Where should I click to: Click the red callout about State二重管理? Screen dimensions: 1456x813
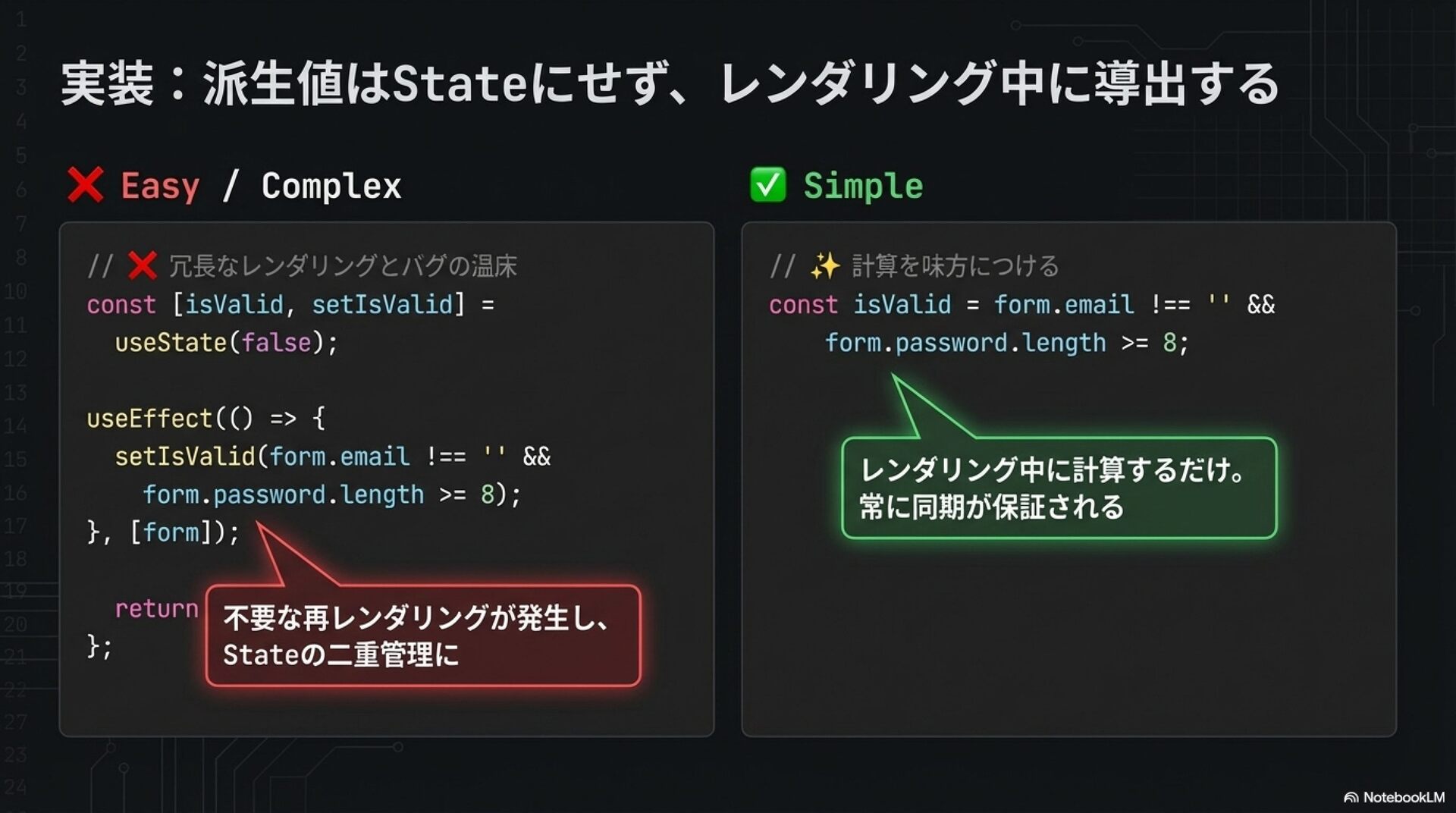click(422, 636)
